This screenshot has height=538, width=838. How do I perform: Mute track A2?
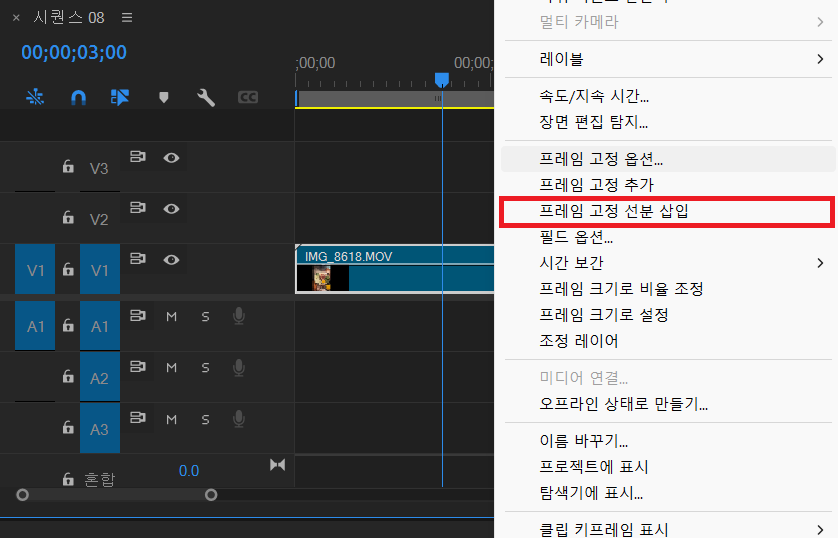pos(171,368)
